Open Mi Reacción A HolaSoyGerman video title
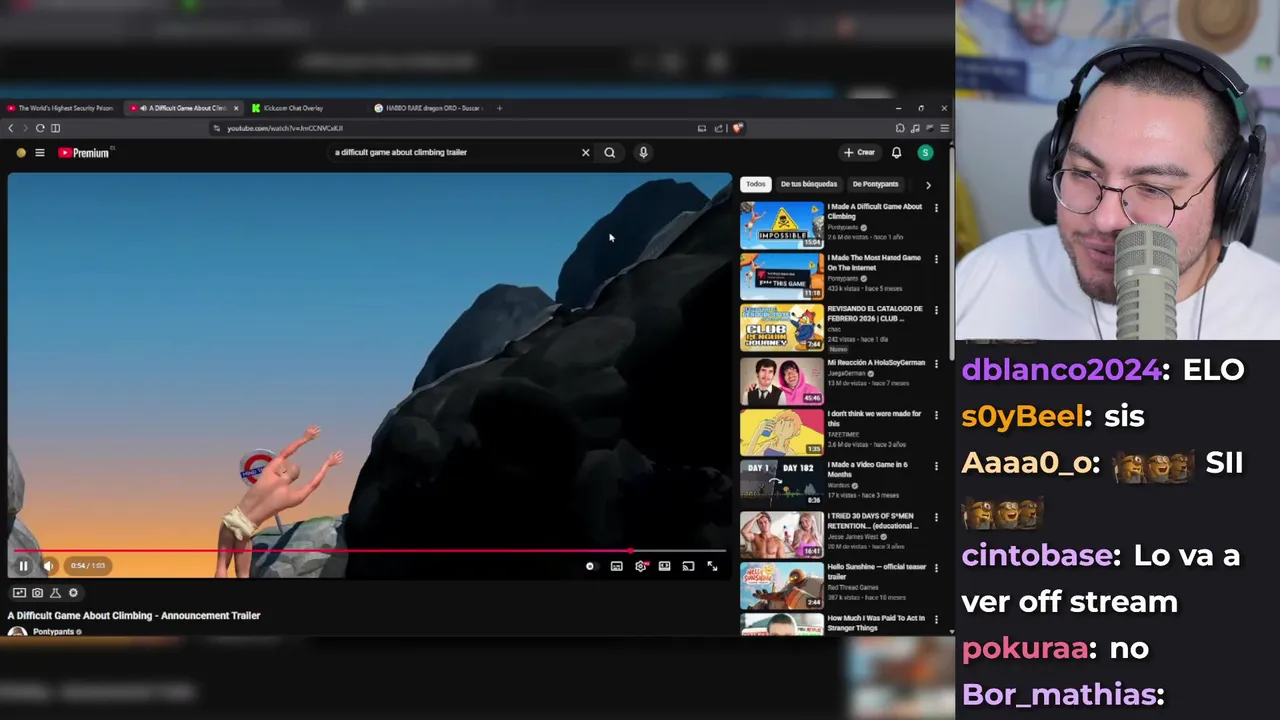 click(876, 363)
